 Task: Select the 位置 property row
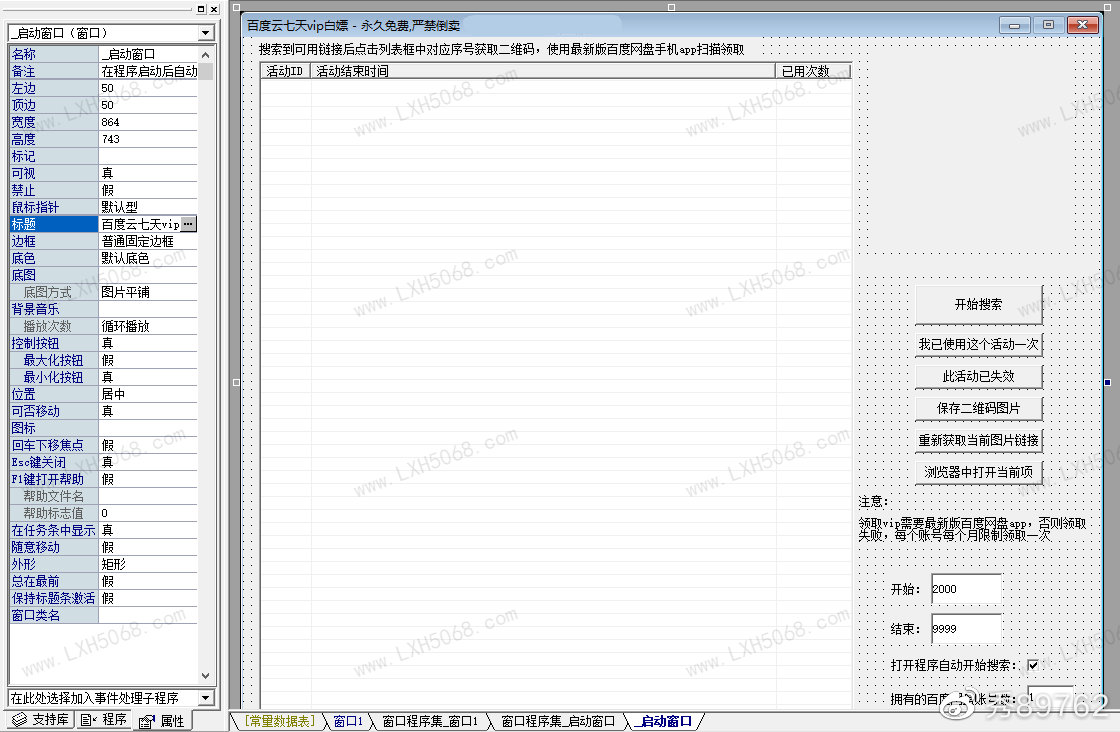coord(104,394)
